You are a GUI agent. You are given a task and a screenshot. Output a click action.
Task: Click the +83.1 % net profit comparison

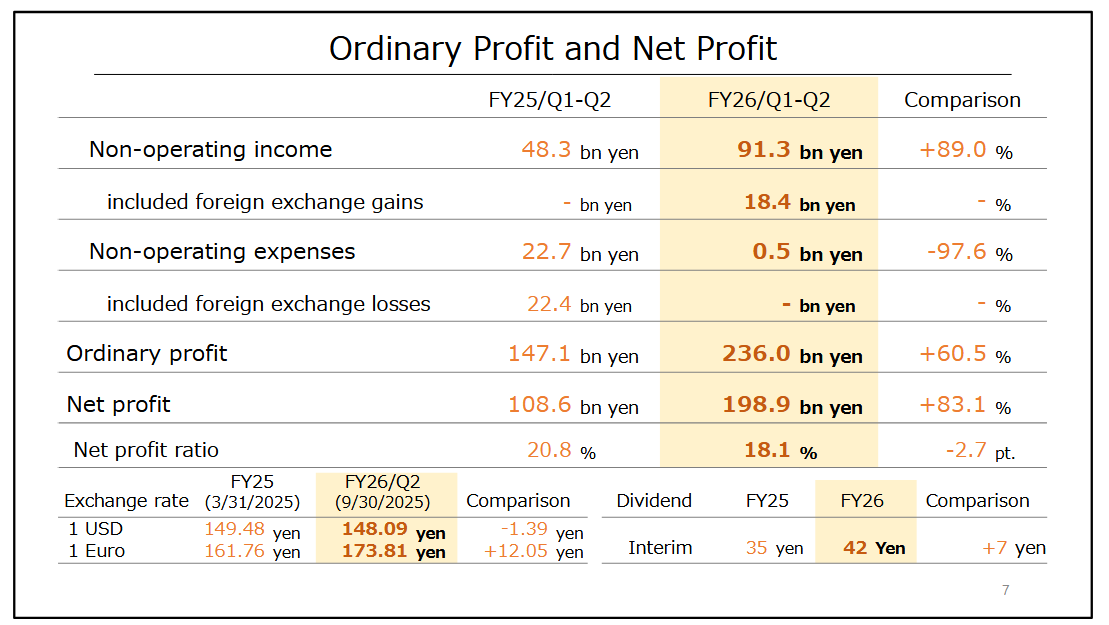(965, 405)
